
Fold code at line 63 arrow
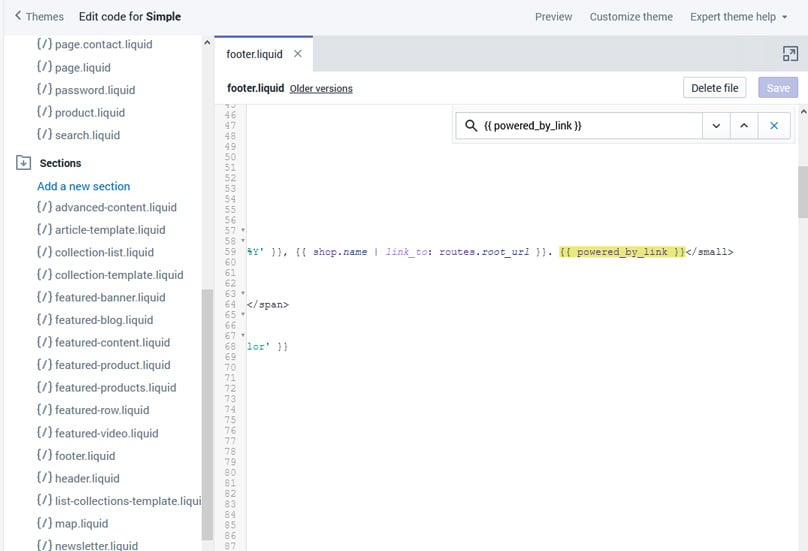click(243, 294)
